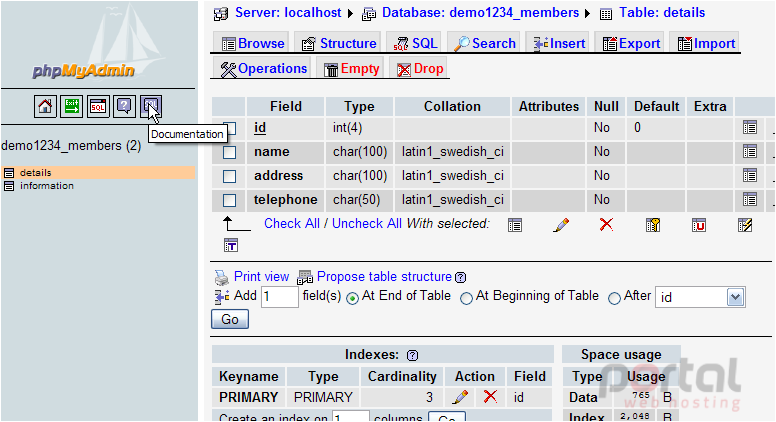This screenshot has width=776, height=422.
Task: Open the After field dropdown showing id
Action: (700, 297)
